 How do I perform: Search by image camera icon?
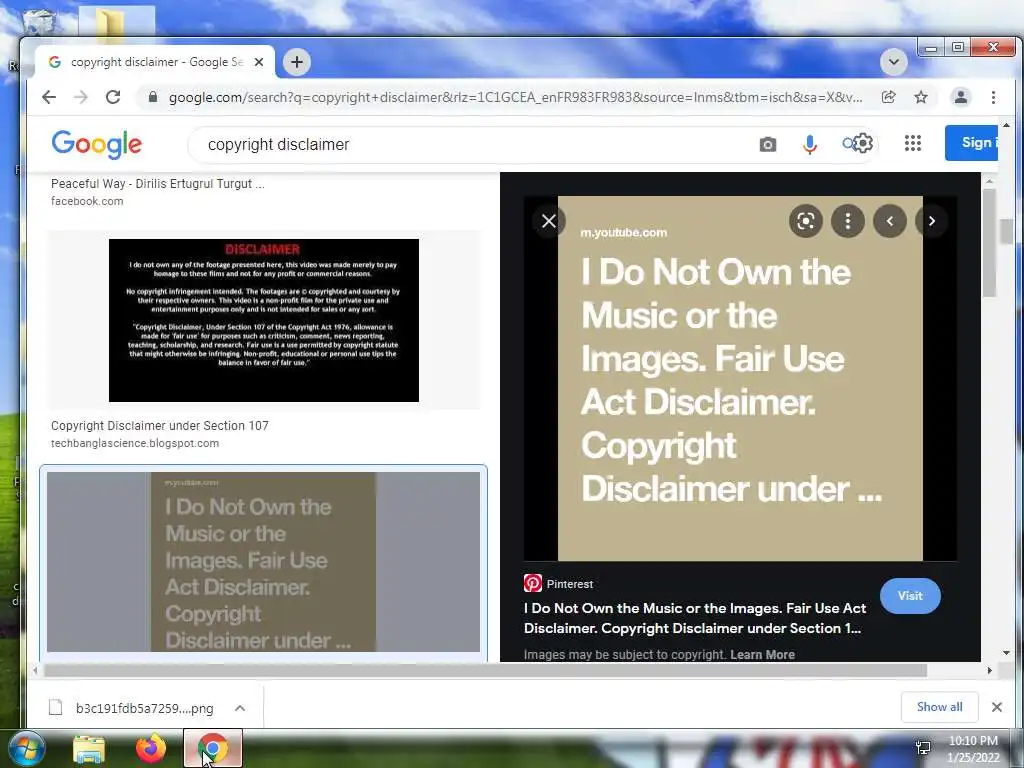click(768, 144)
